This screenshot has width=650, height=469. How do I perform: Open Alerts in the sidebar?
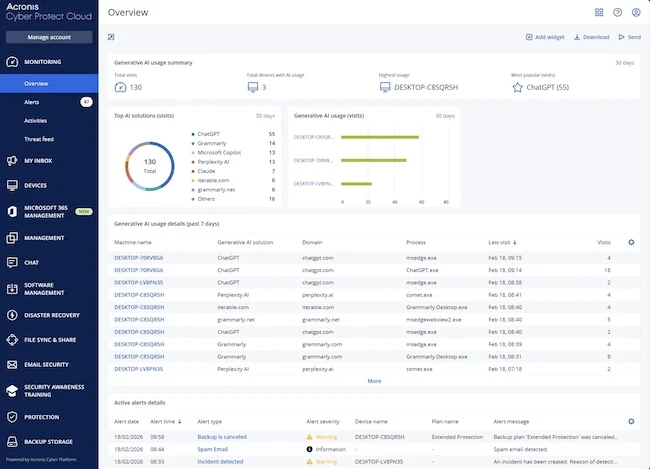32,102
